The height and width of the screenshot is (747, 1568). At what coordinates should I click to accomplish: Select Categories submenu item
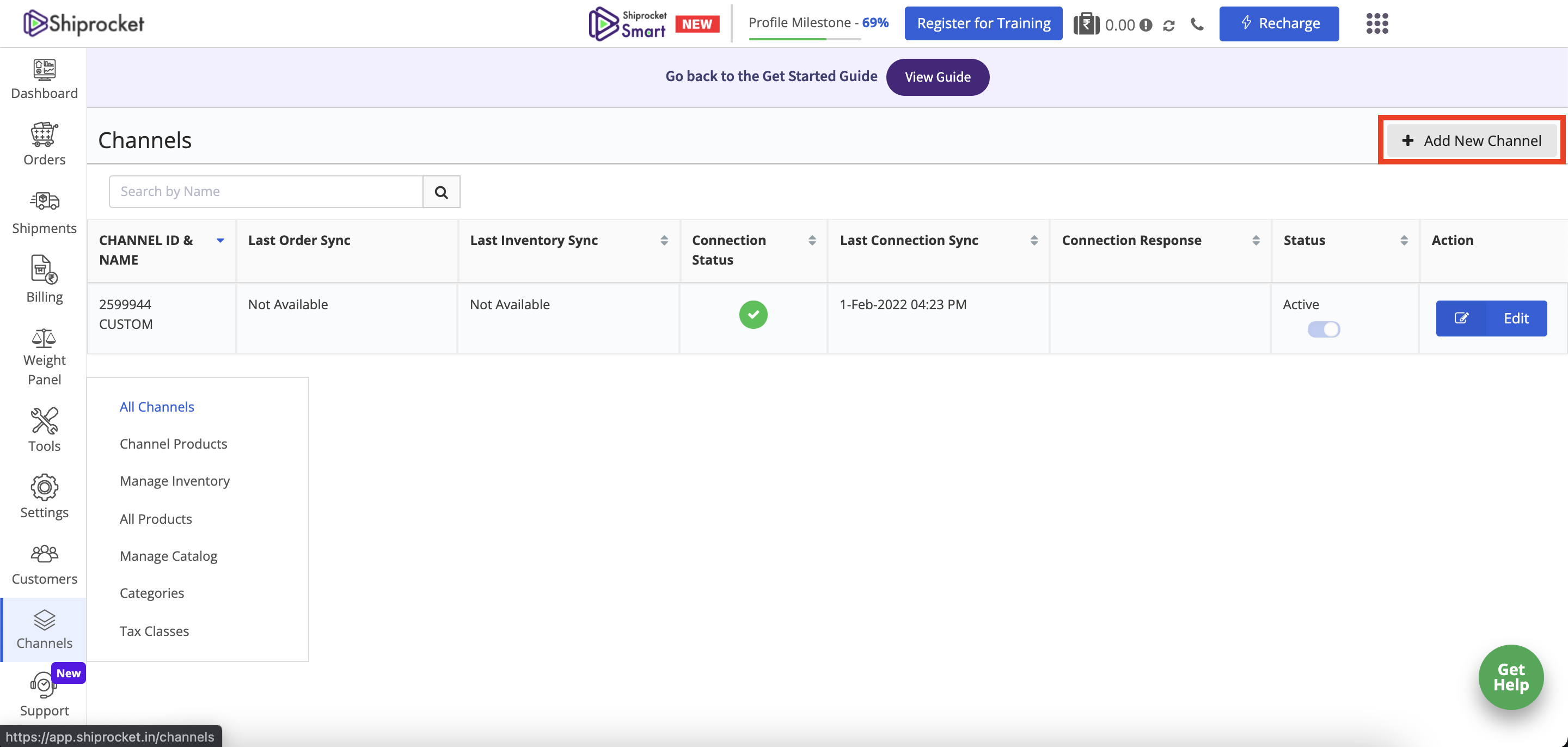151,593
